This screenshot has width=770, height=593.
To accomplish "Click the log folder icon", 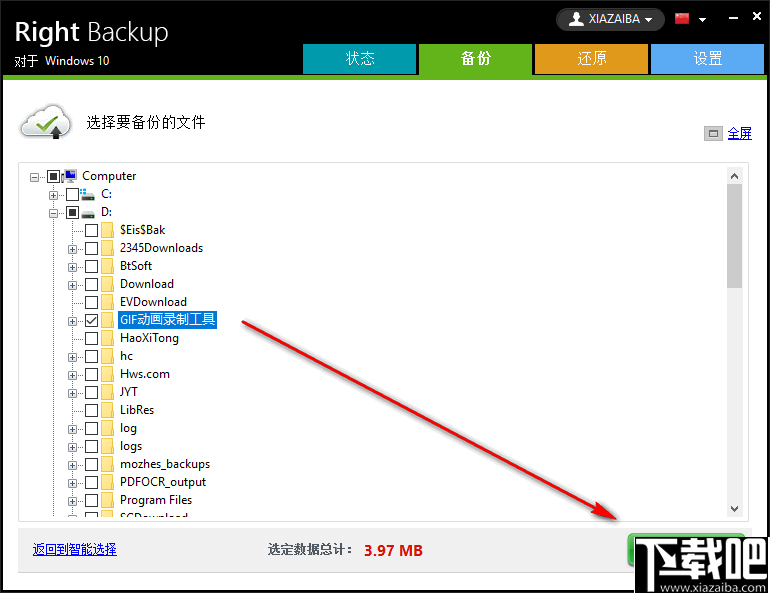I will coord(107,429).
